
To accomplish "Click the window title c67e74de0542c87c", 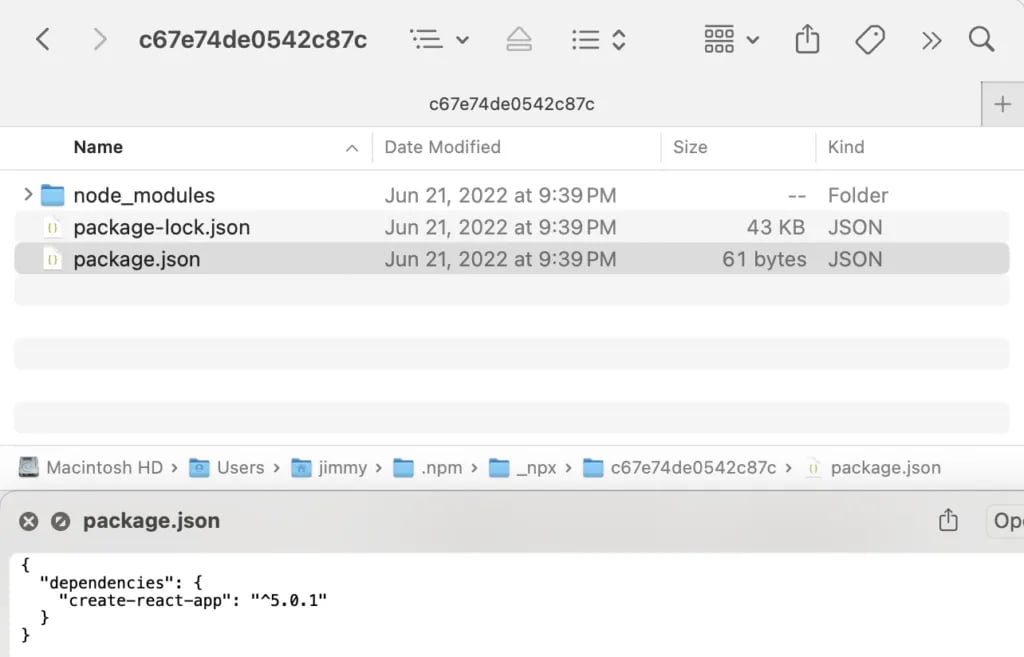I will tap(253, 40).
